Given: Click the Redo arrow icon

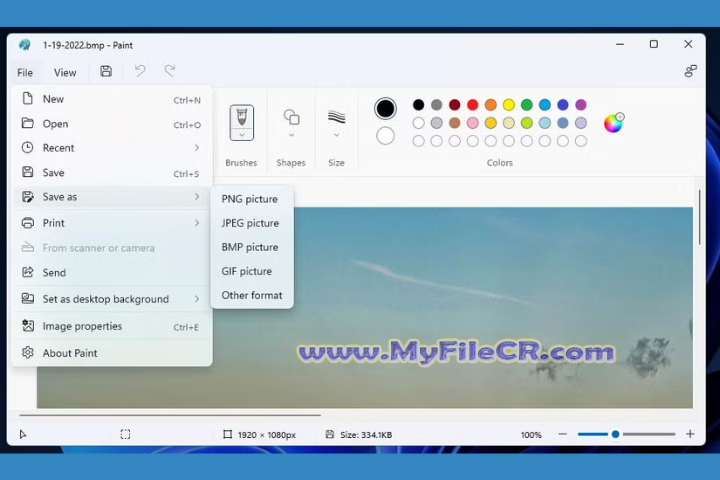Looking at the screenshot, I should click(170, 71).
